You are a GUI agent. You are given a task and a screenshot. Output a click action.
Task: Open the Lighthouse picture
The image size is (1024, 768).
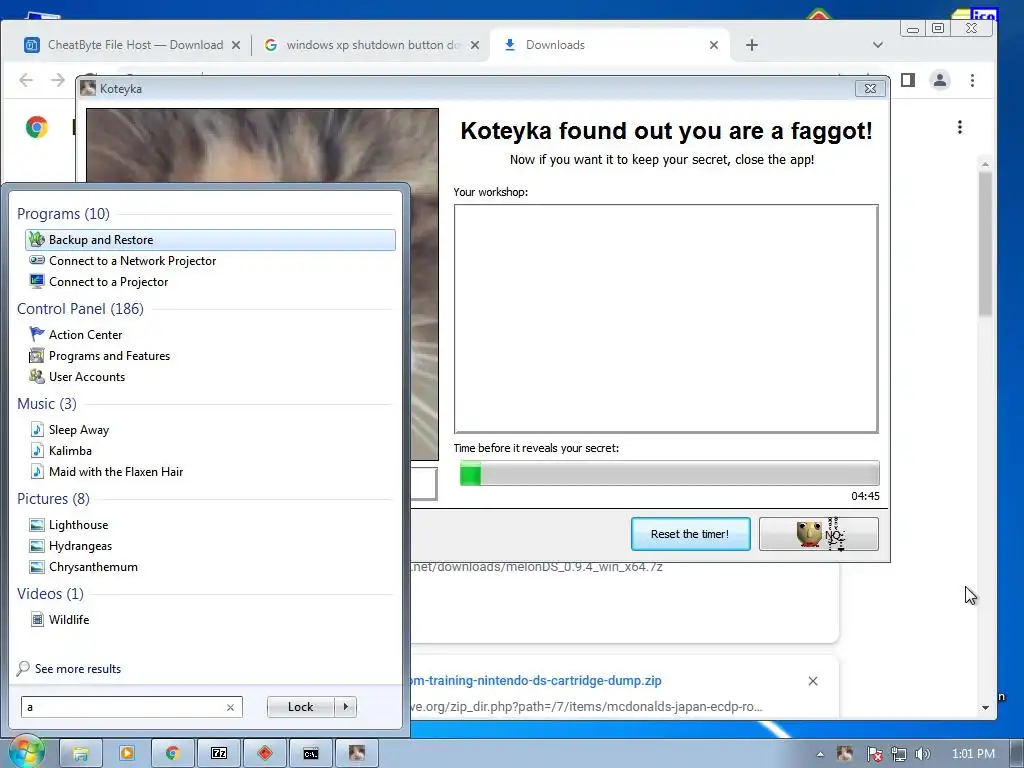point(78,524)
